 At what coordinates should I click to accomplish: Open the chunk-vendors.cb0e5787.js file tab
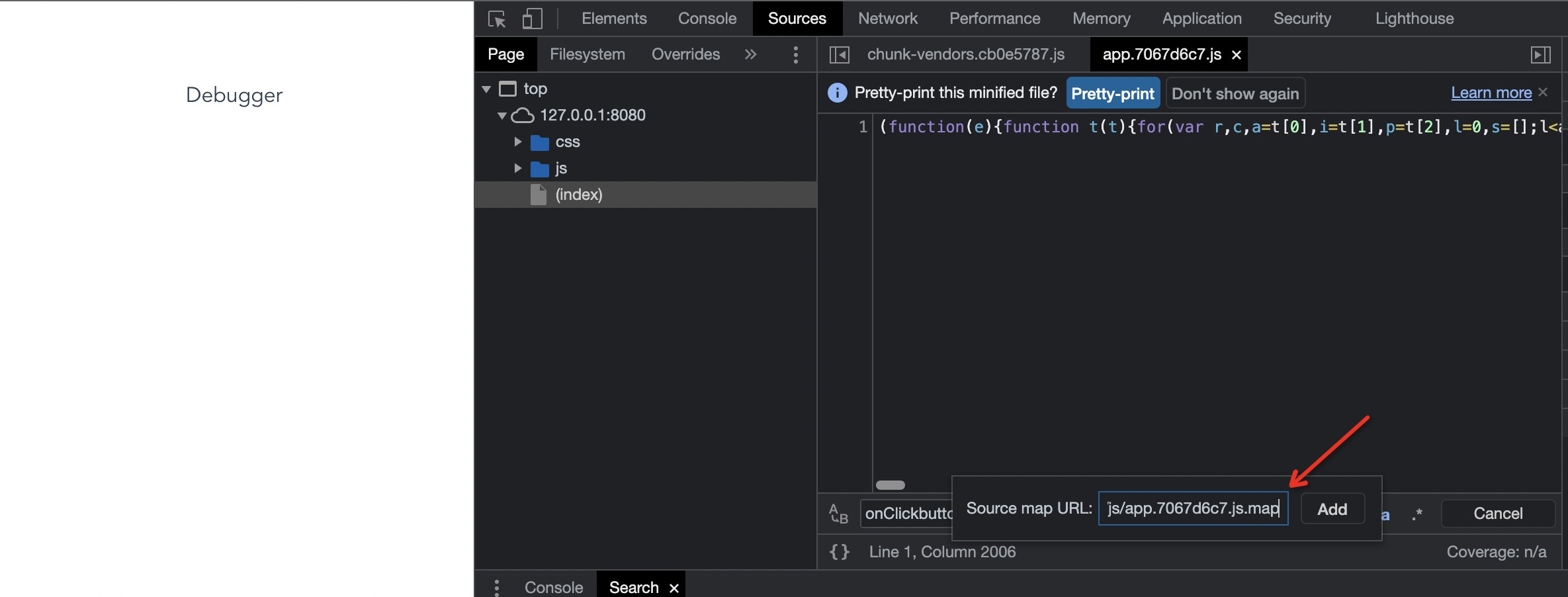click(x=965, y=54)
